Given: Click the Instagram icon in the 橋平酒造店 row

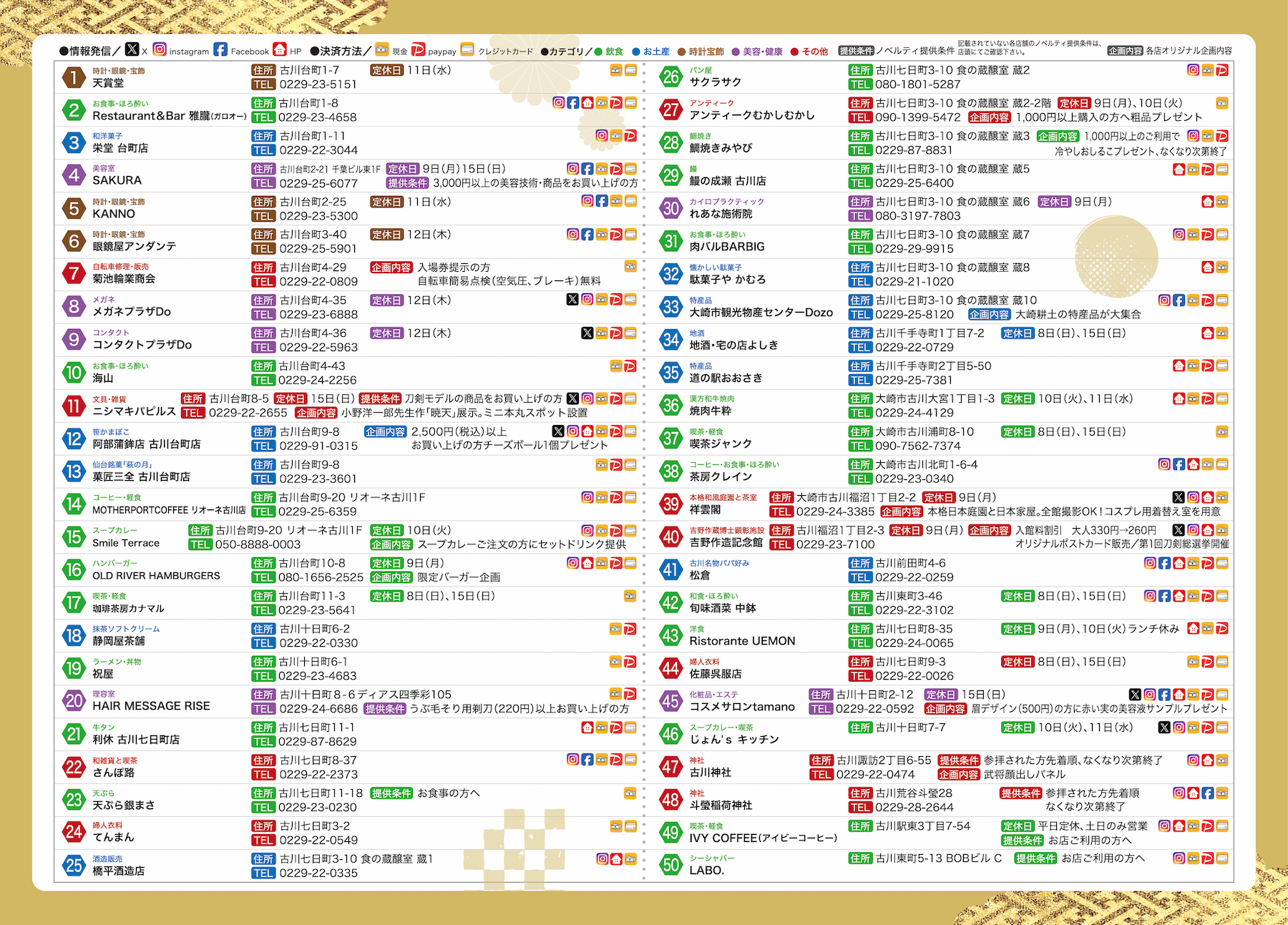Looking at the screenshot, I should pos(602,858).
